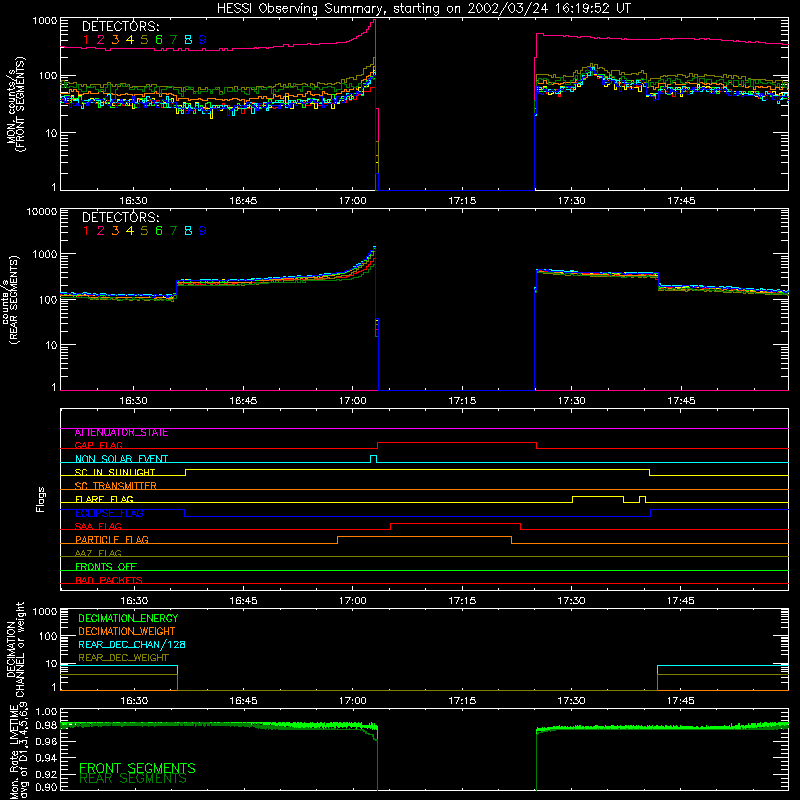
Task: Click the MON. counts/s (FRONT SEGMENTS) axis label
Action: [16, 105]
